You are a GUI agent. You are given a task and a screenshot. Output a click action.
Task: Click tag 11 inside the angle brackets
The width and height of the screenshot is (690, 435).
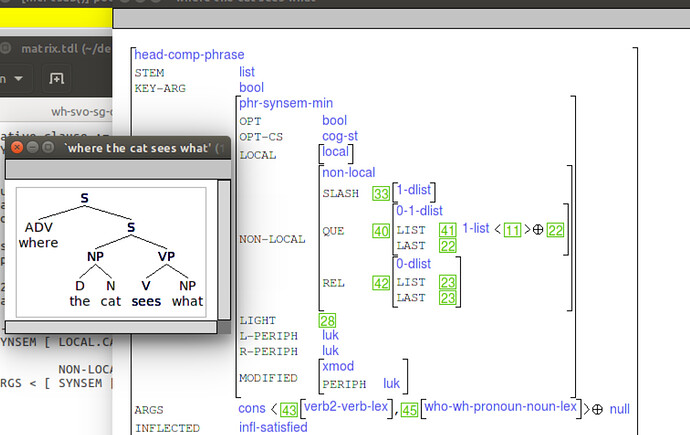[x=512, y=230]
